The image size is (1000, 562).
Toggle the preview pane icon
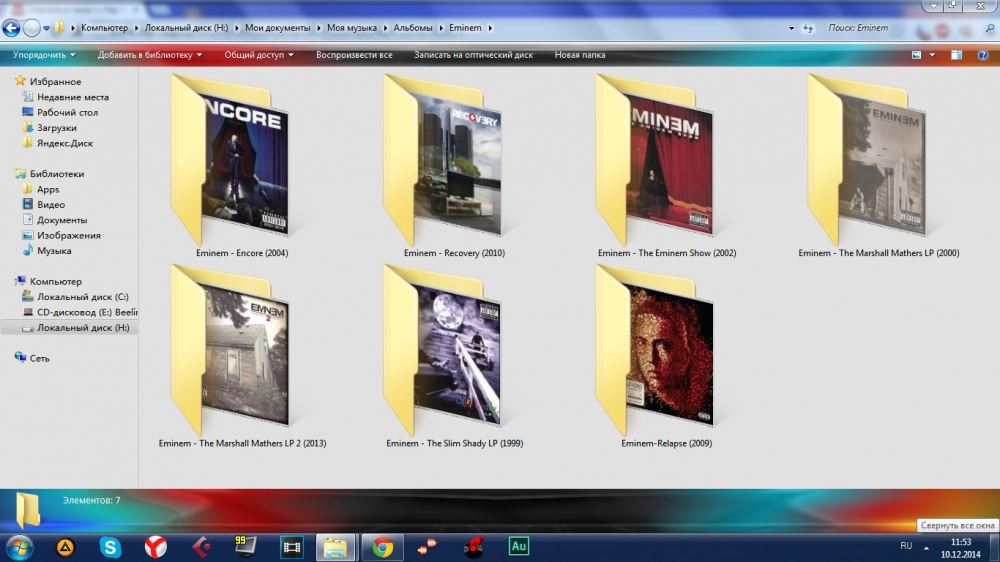click(956, 55)
